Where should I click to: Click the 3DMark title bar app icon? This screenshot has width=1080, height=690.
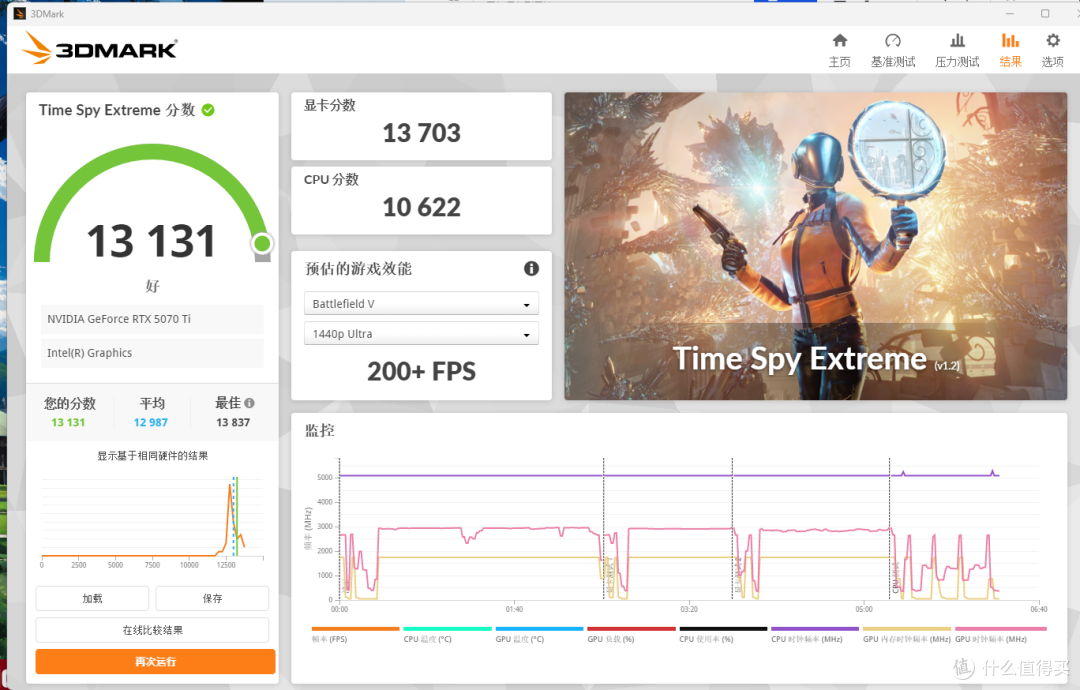[19, 13]
